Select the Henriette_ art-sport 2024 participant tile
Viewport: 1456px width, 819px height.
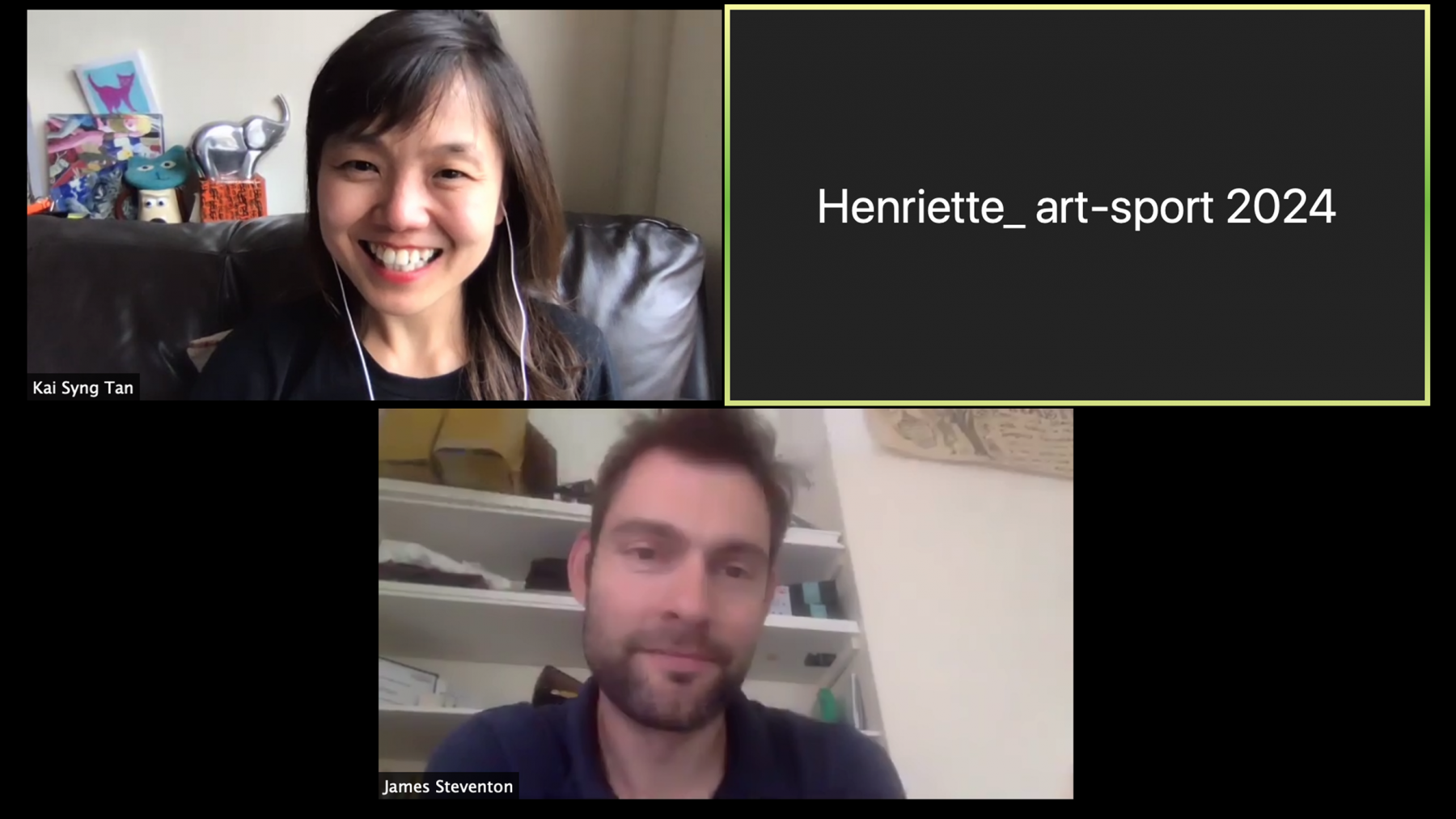tap(1077, 206)
